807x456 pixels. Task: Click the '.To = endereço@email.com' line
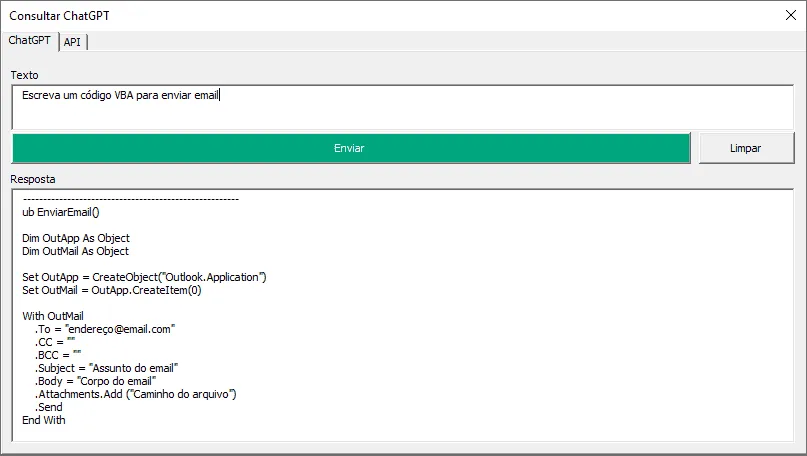coord(105,329)
